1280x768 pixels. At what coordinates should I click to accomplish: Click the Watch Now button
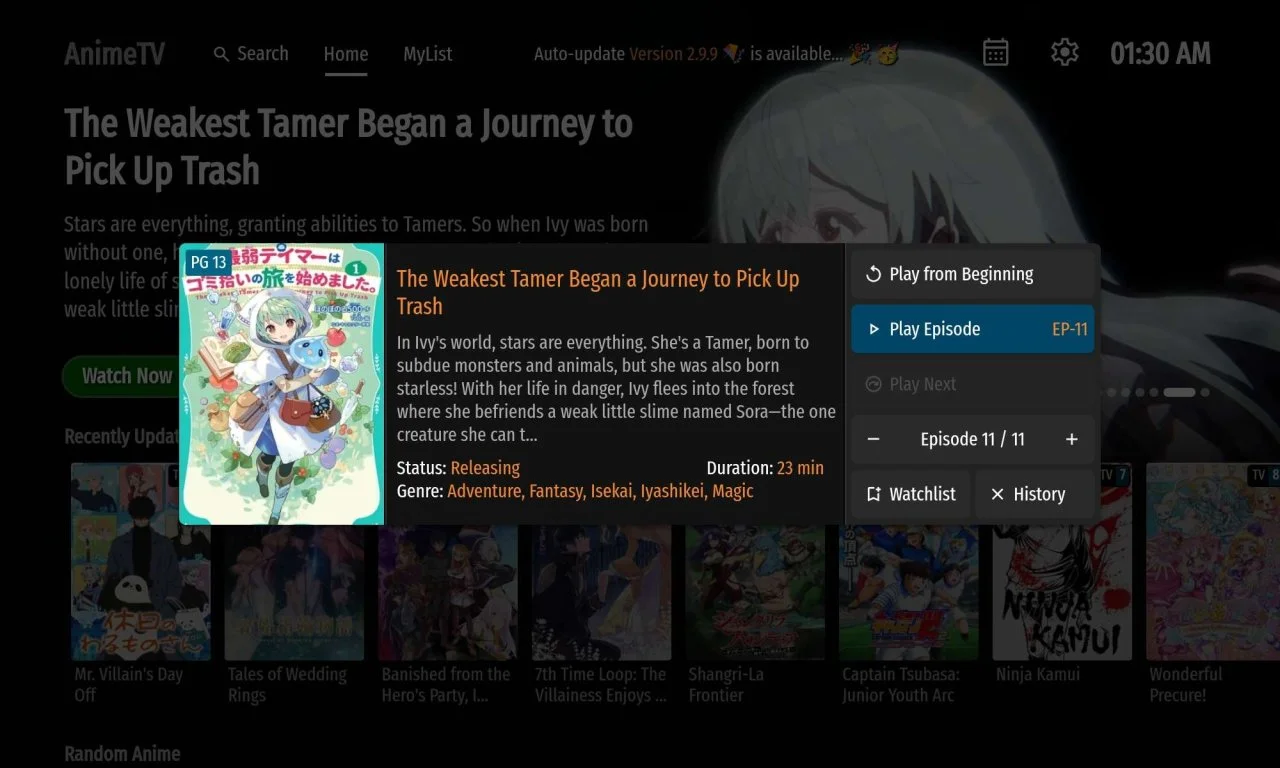tap(120, 376)
